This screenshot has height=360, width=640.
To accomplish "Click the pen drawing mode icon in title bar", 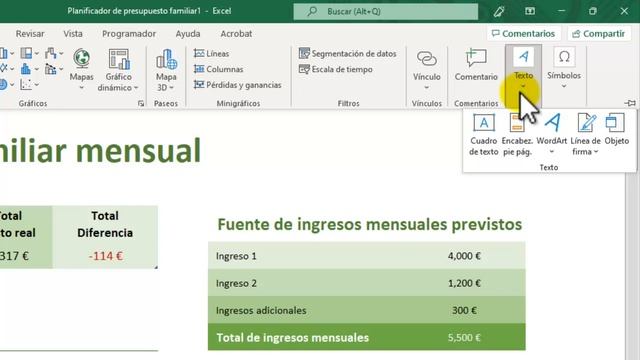I will coord(499,11).
